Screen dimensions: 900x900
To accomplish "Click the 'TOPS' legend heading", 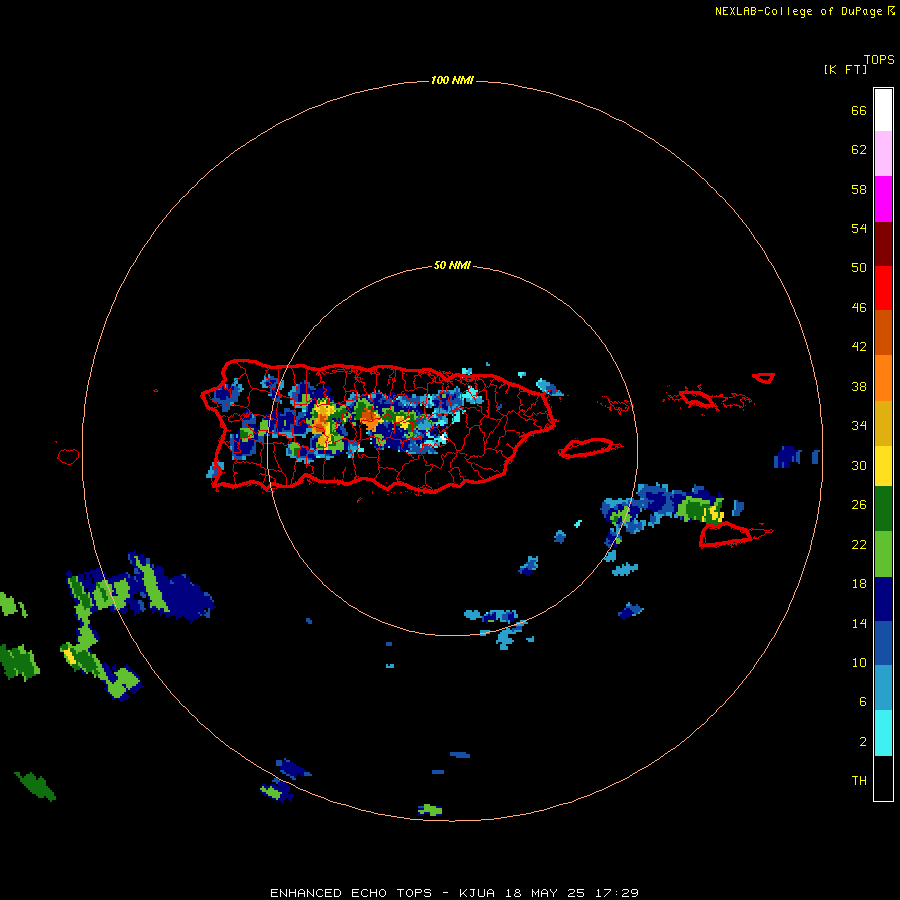I will (x=879, y=60).
